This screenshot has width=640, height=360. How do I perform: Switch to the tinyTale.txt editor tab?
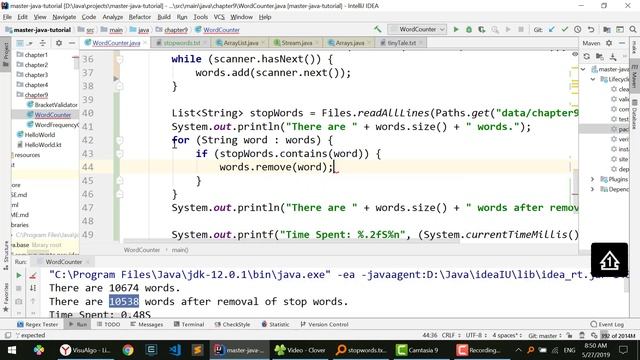(402, 43)
